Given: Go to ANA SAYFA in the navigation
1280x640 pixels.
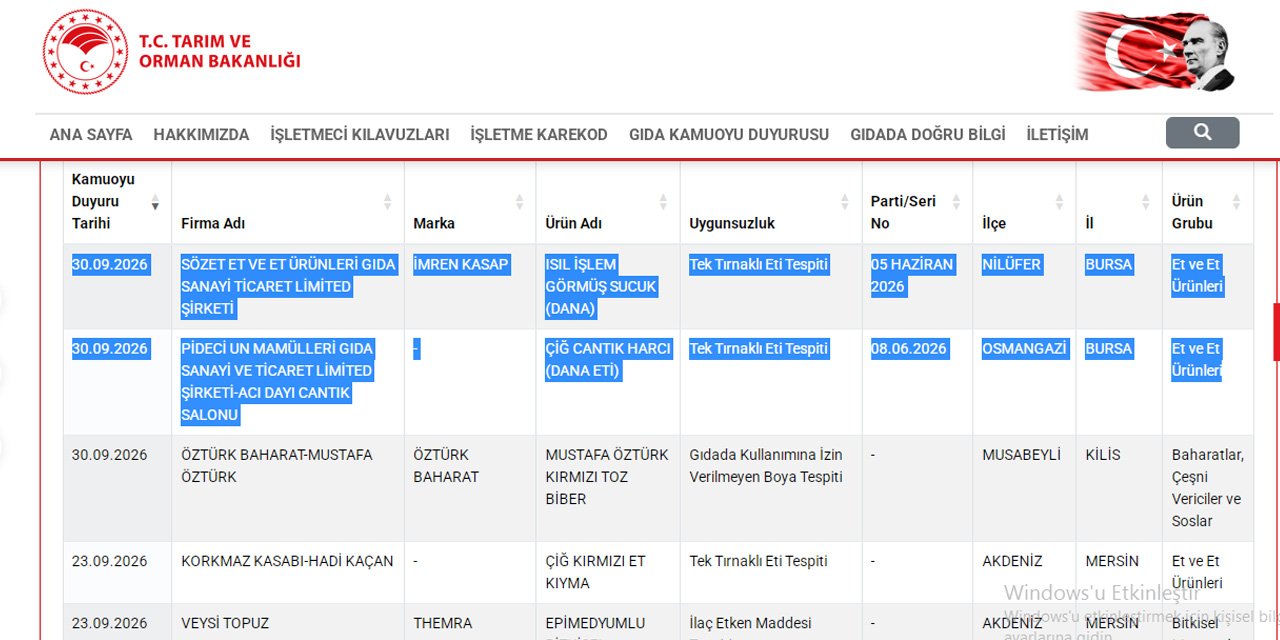Looking at the screenshot, I should coord(91,134).
